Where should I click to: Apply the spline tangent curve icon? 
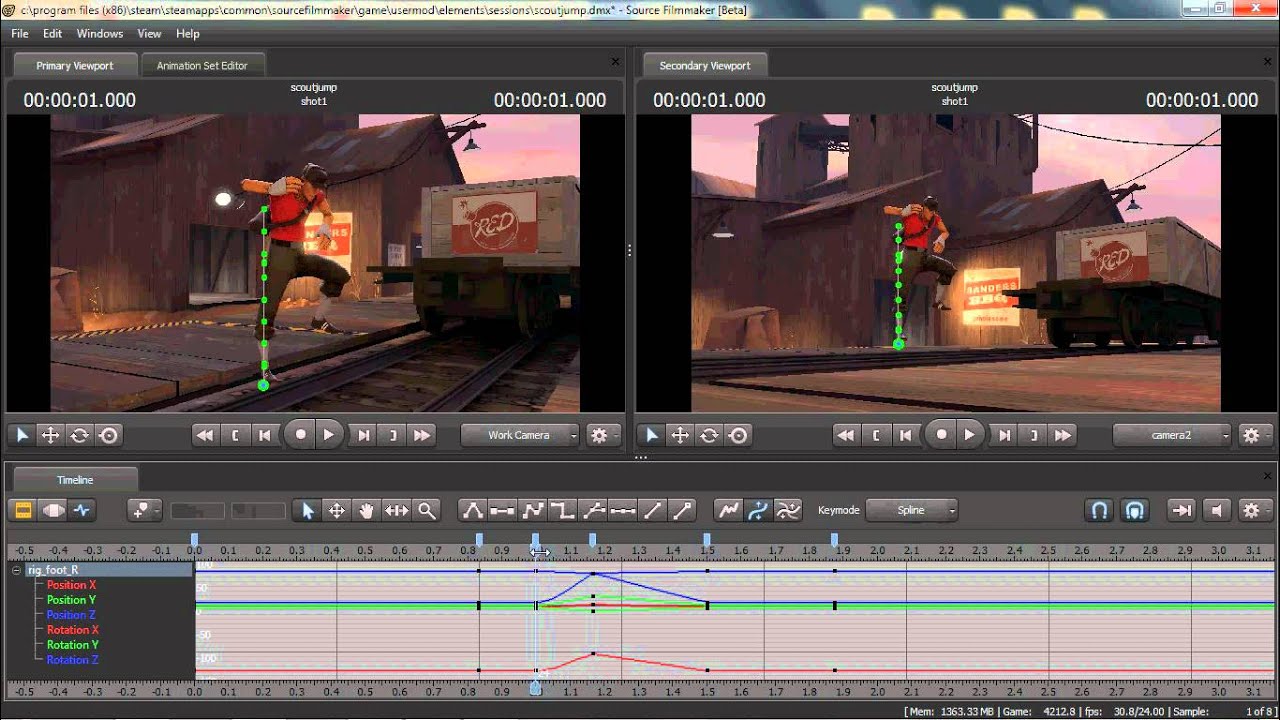[473, 510]
